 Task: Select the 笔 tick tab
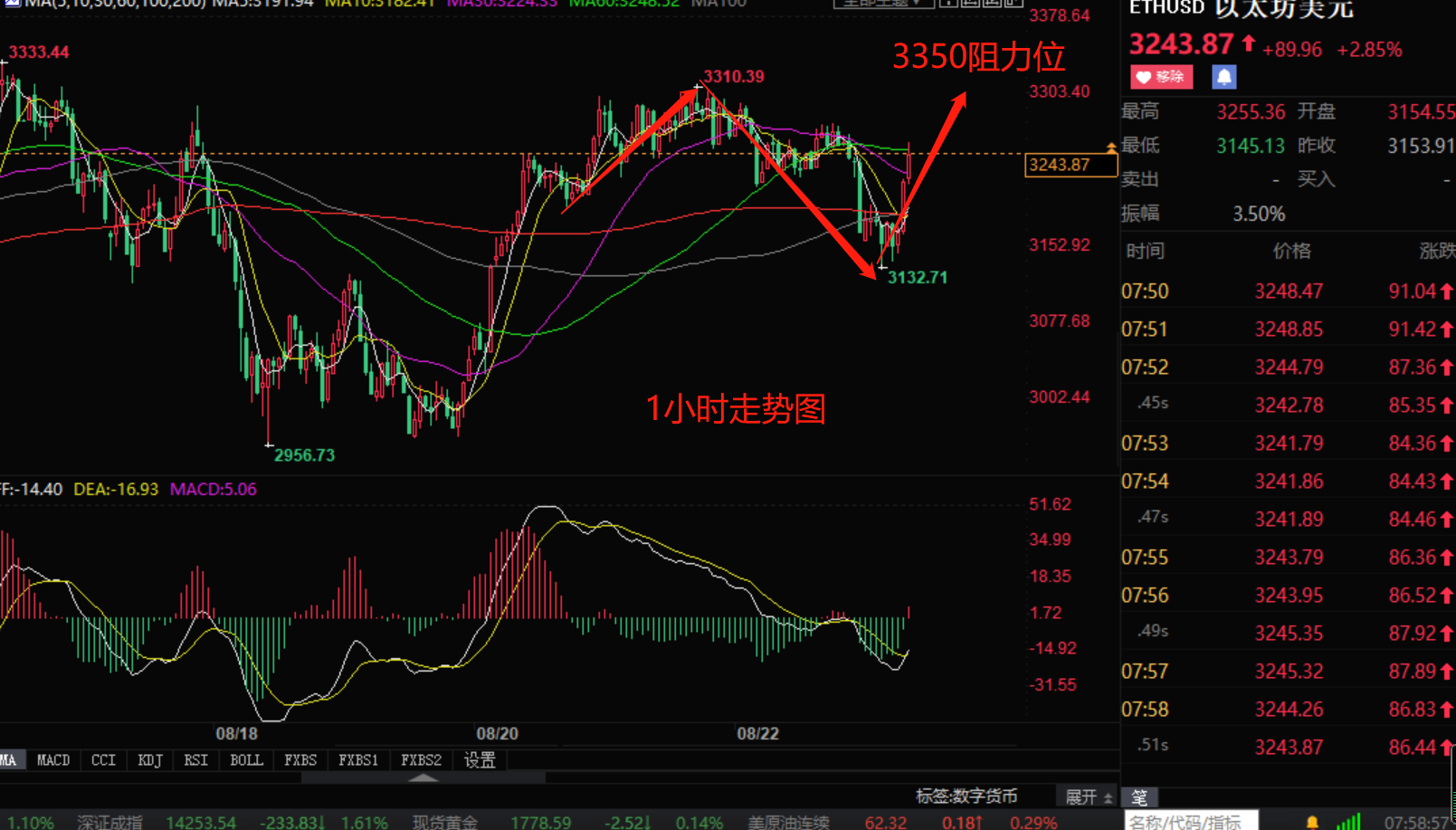(1139, 797)
